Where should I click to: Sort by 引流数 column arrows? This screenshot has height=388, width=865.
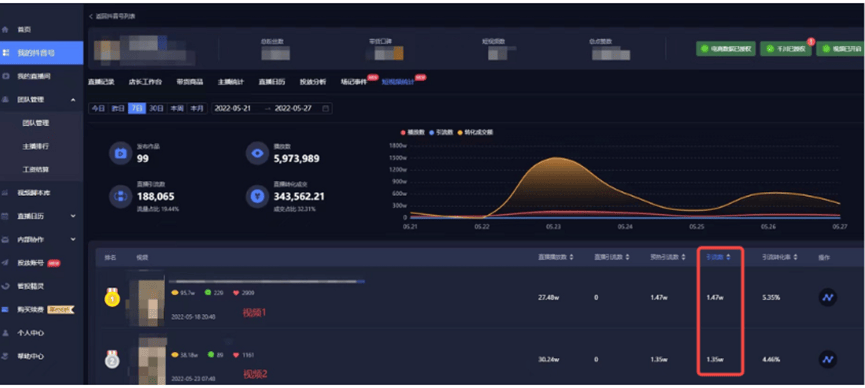[x=728, y=257]
